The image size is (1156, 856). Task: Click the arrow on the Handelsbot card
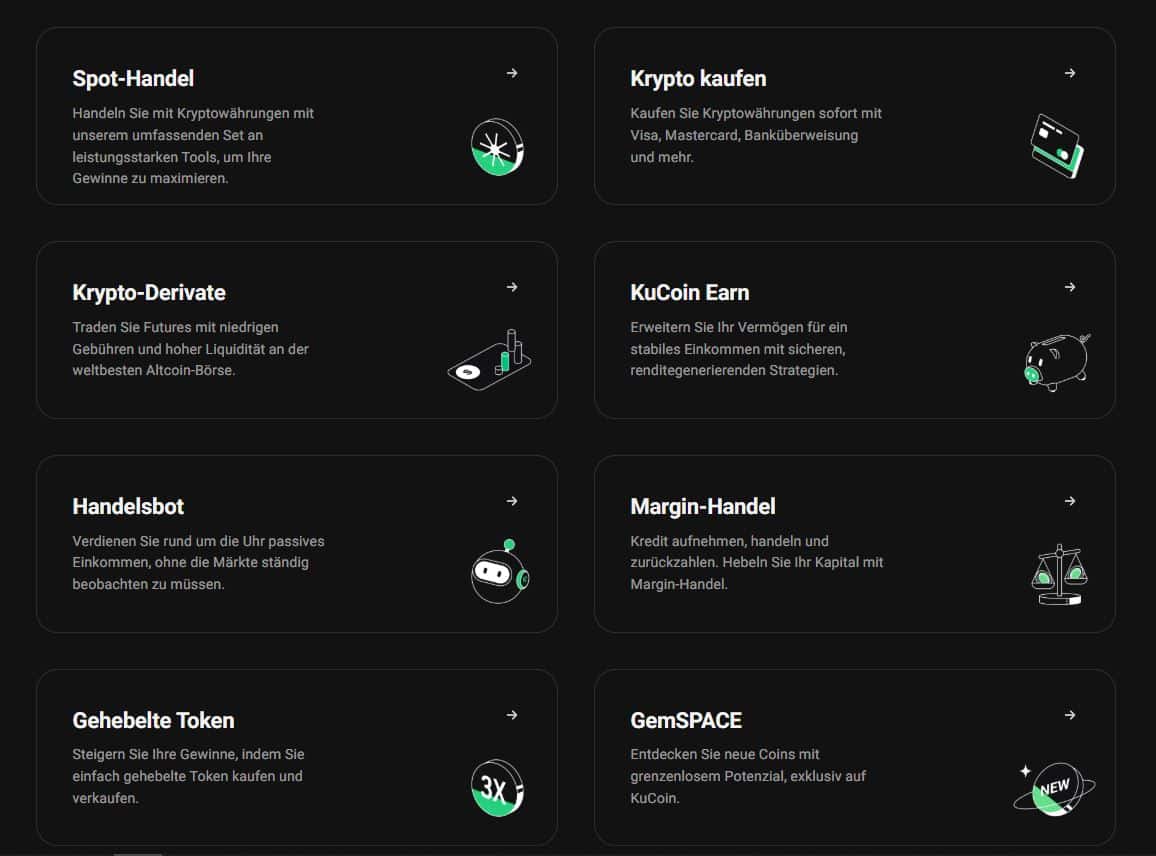512,501
